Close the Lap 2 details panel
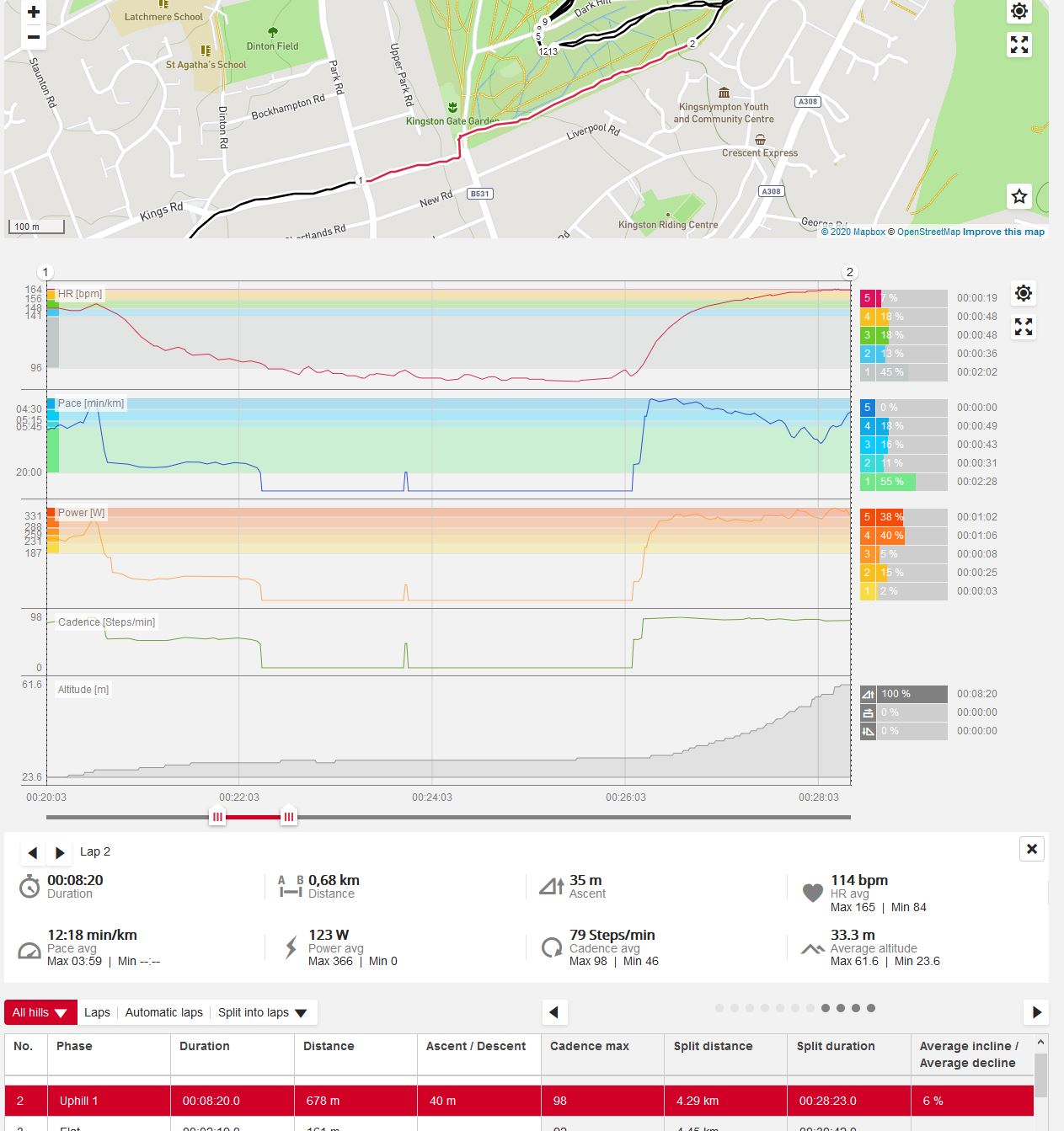1064x1131 pixels. tap(1032, 849)
